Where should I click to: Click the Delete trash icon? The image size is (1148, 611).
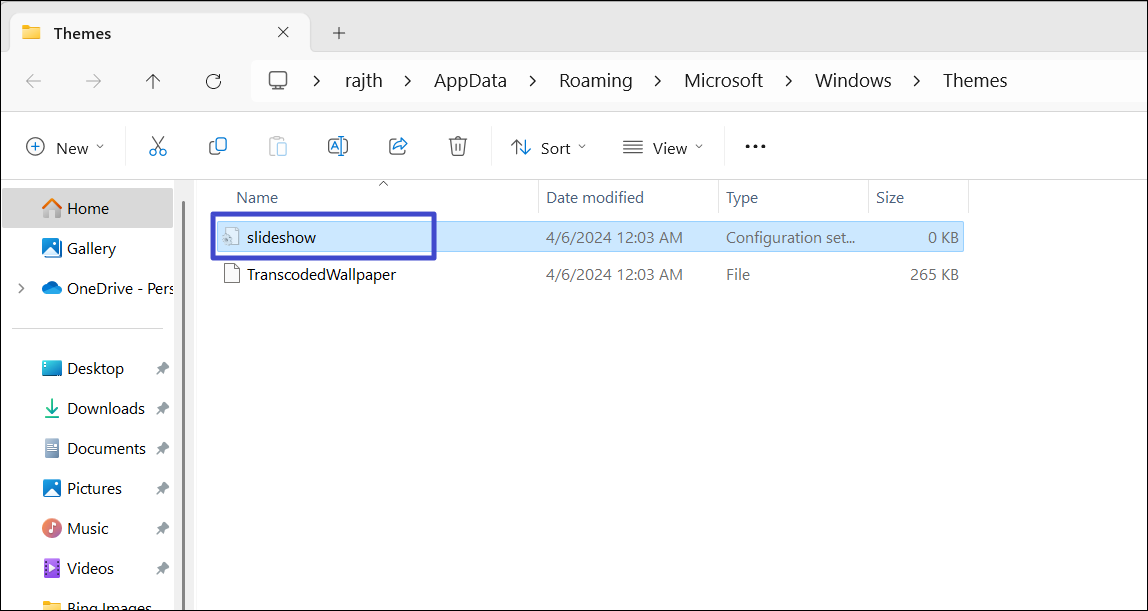tap(458, 147)
